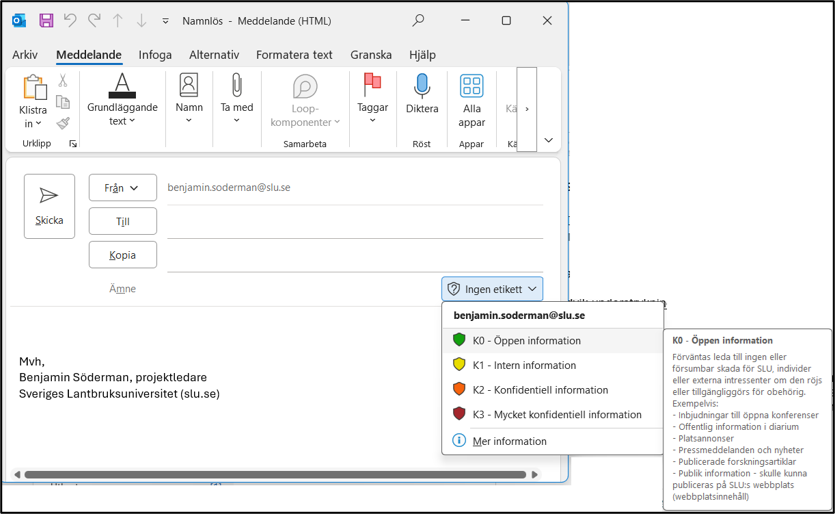Viewport: 835px width, 514px height.
Task: Choose K2 - Konfidentiell information label
Action: (552, 390)
